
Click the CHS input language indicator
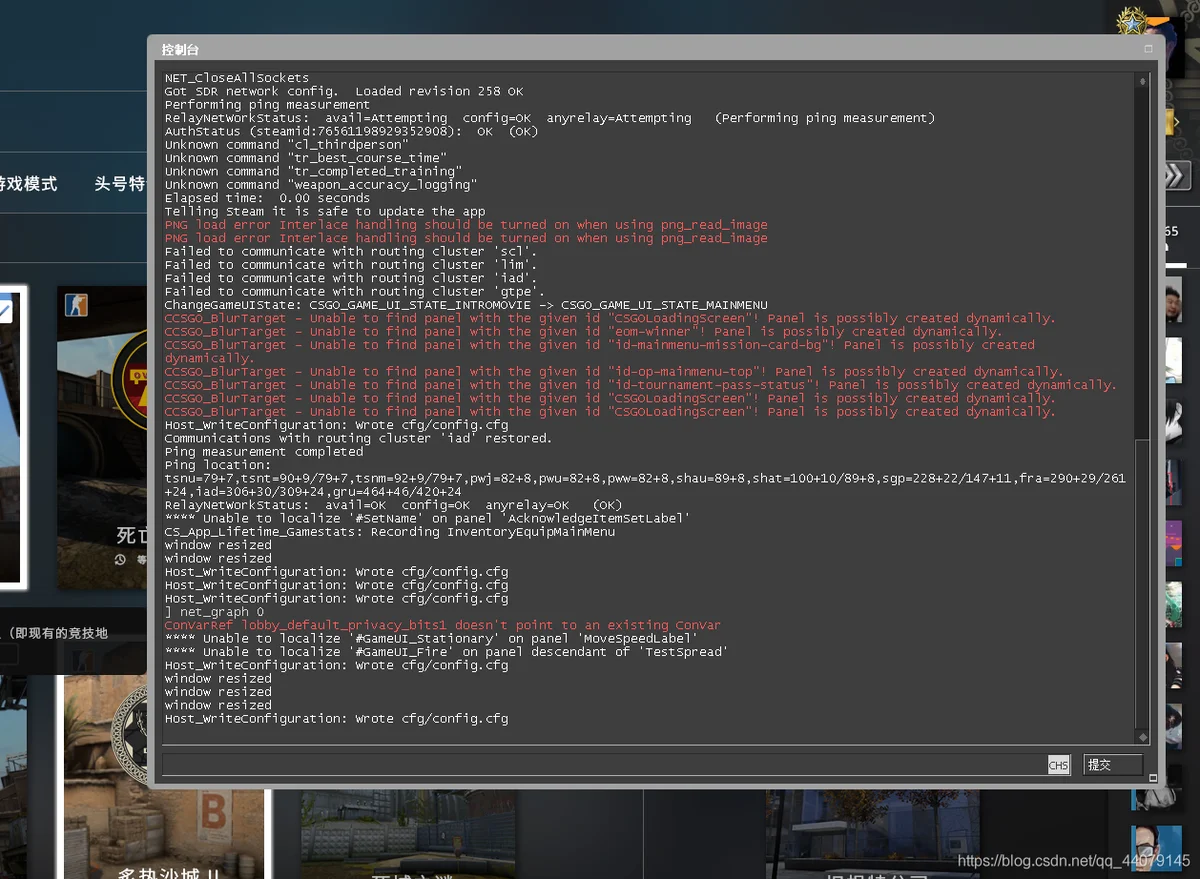click(x=1058, y=765)
